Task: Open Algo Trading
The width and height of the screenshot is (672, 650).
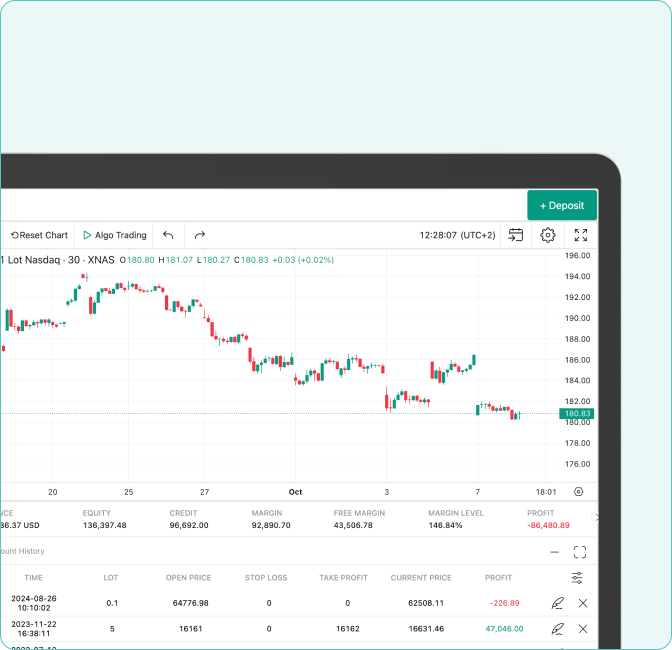Action: click(114, 235)
